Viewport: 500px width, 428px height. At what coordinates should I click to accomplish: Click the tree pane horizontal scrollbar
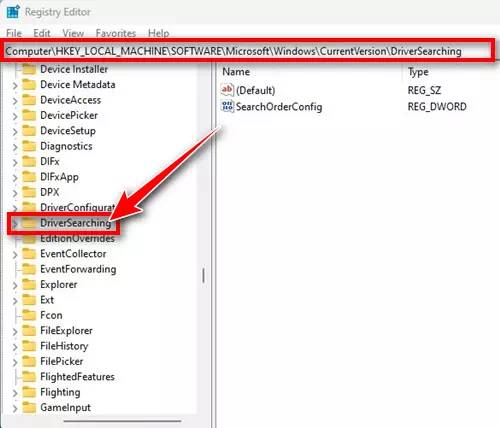click(x=122, y=421)
